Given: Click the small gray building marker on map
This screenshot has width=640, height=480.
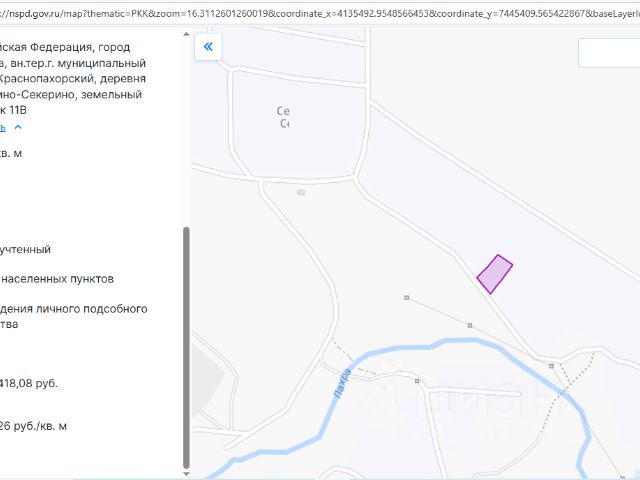Looking at the screenshot, I should tap(301, 192).
